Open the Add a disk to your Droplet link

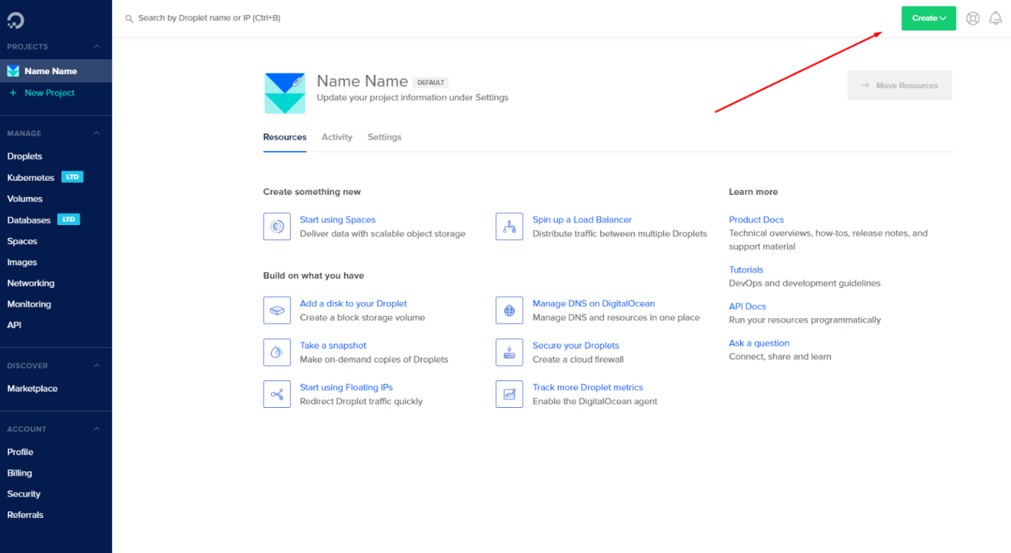[353, 304]
